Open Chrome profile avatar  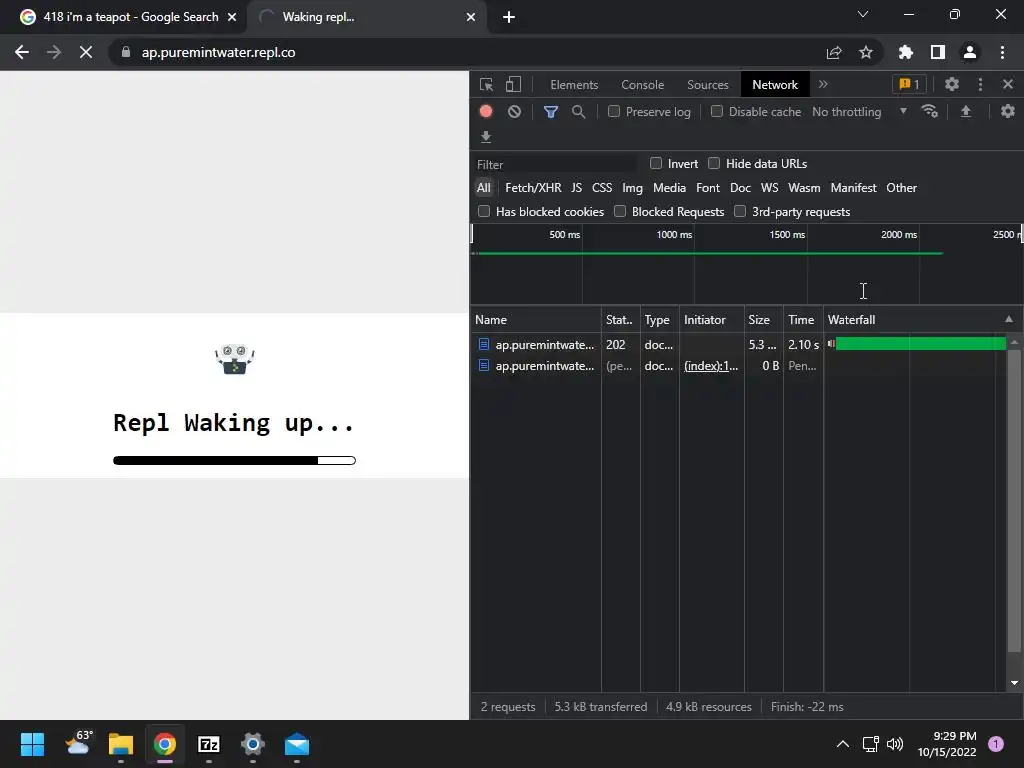[970, 52]
